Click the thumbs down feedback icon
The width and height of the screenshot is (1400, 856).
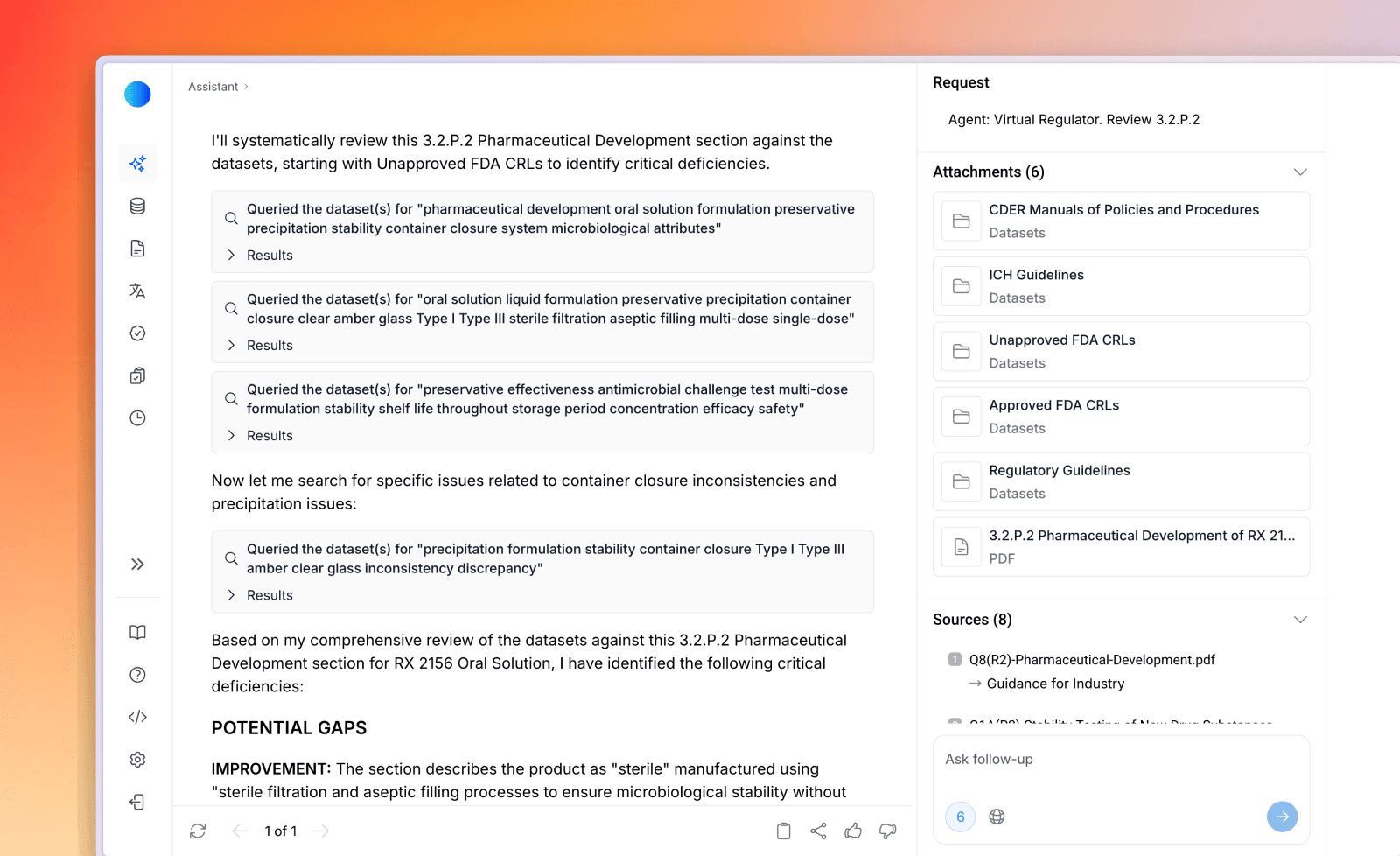tap(887, 831)
